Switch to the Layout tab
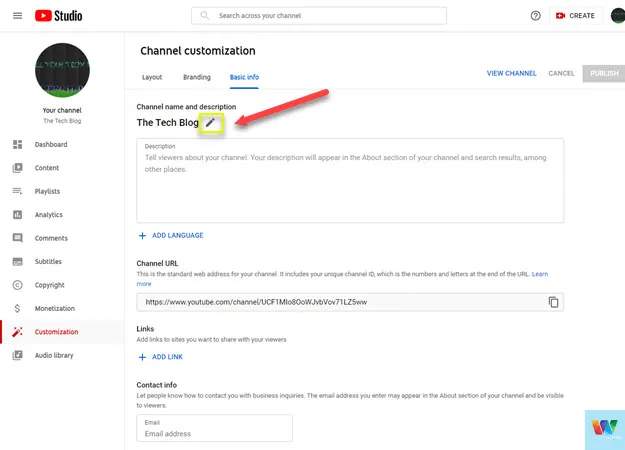Viewport: 625px width, 450px height. coord(151,77)
